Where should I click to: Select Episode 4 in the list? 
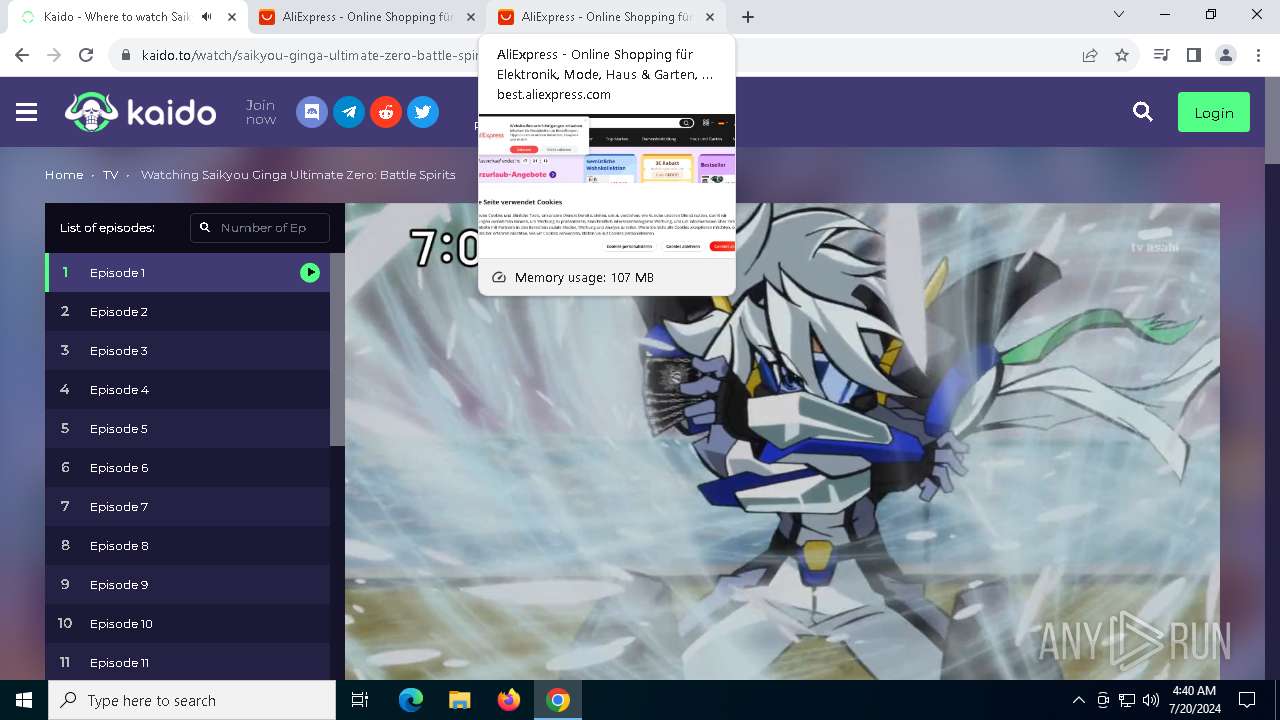[x=187, y=389]
